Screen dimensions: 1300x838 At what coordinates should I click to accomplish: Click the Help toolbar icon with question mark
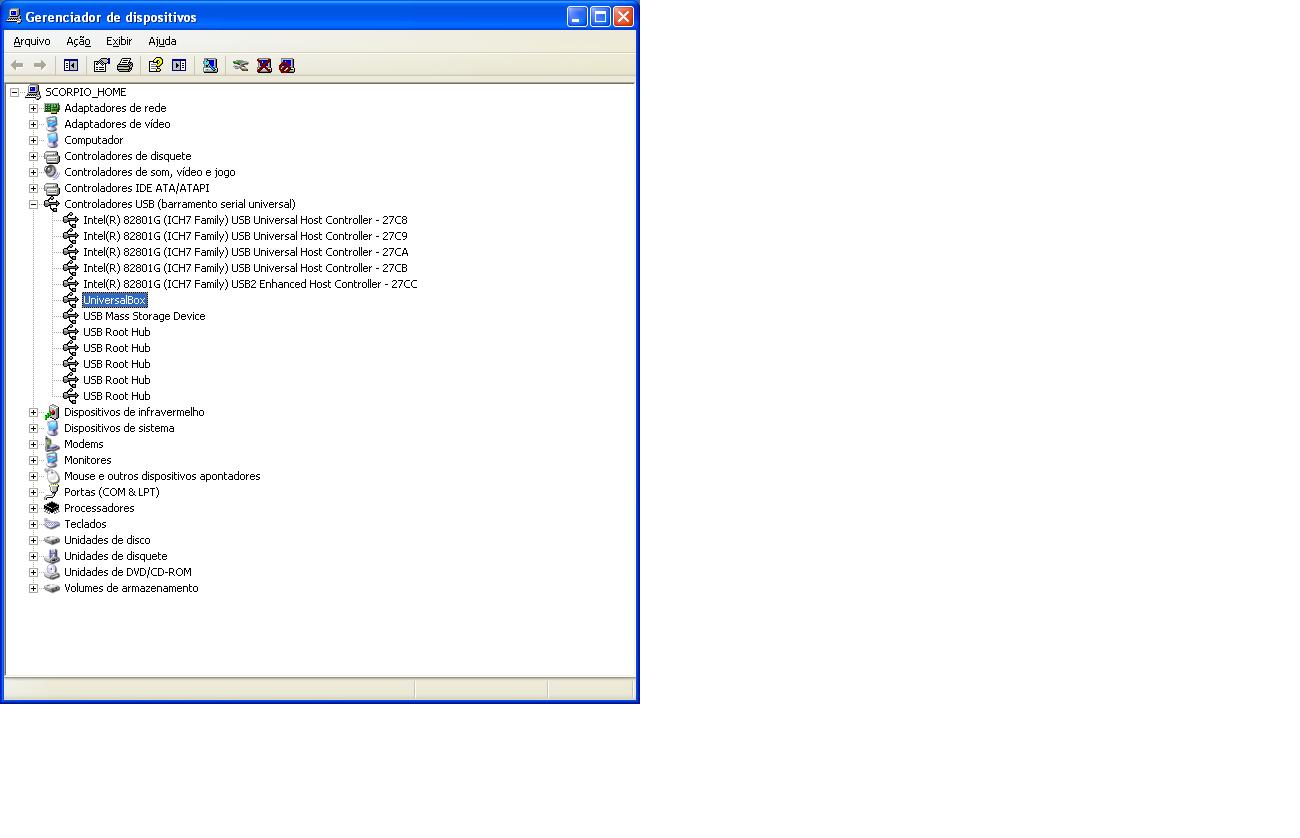(155, 65)
